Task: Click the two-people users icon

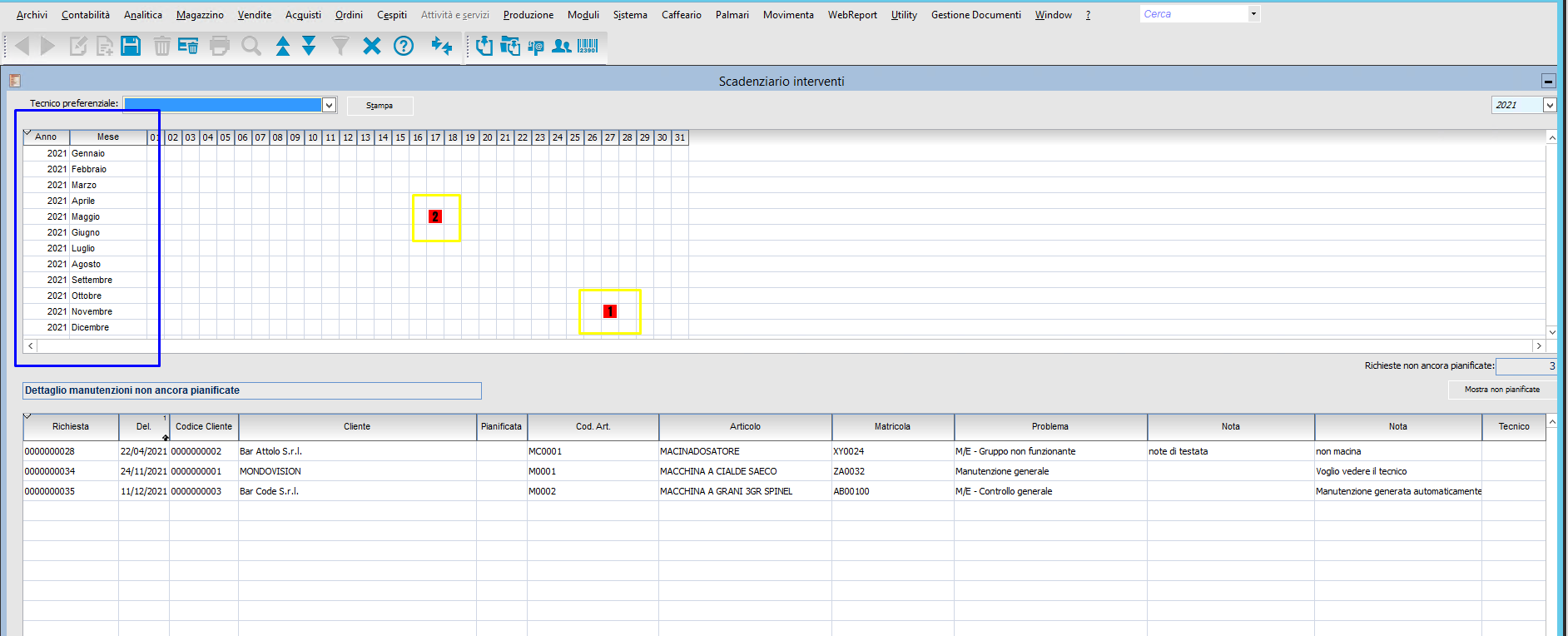Action: (x=562, y=46)
